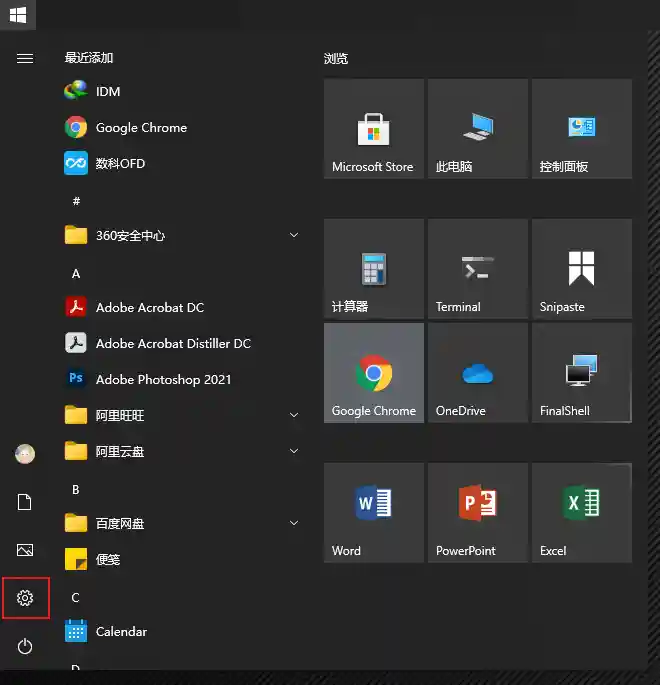Launch the Excel tile

point(582,513)
